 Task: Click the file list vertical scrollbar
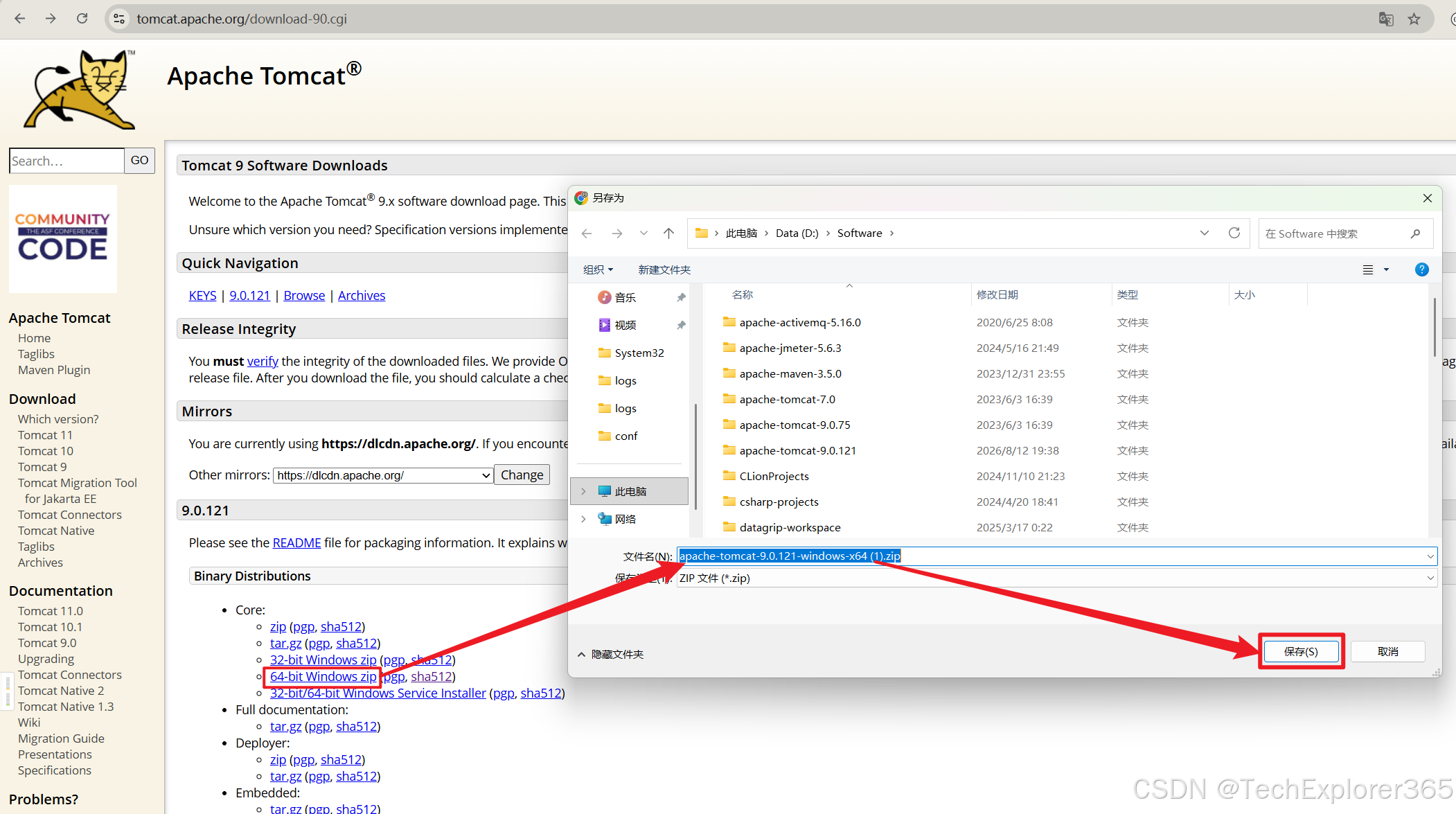click(x=1434, y=327)
